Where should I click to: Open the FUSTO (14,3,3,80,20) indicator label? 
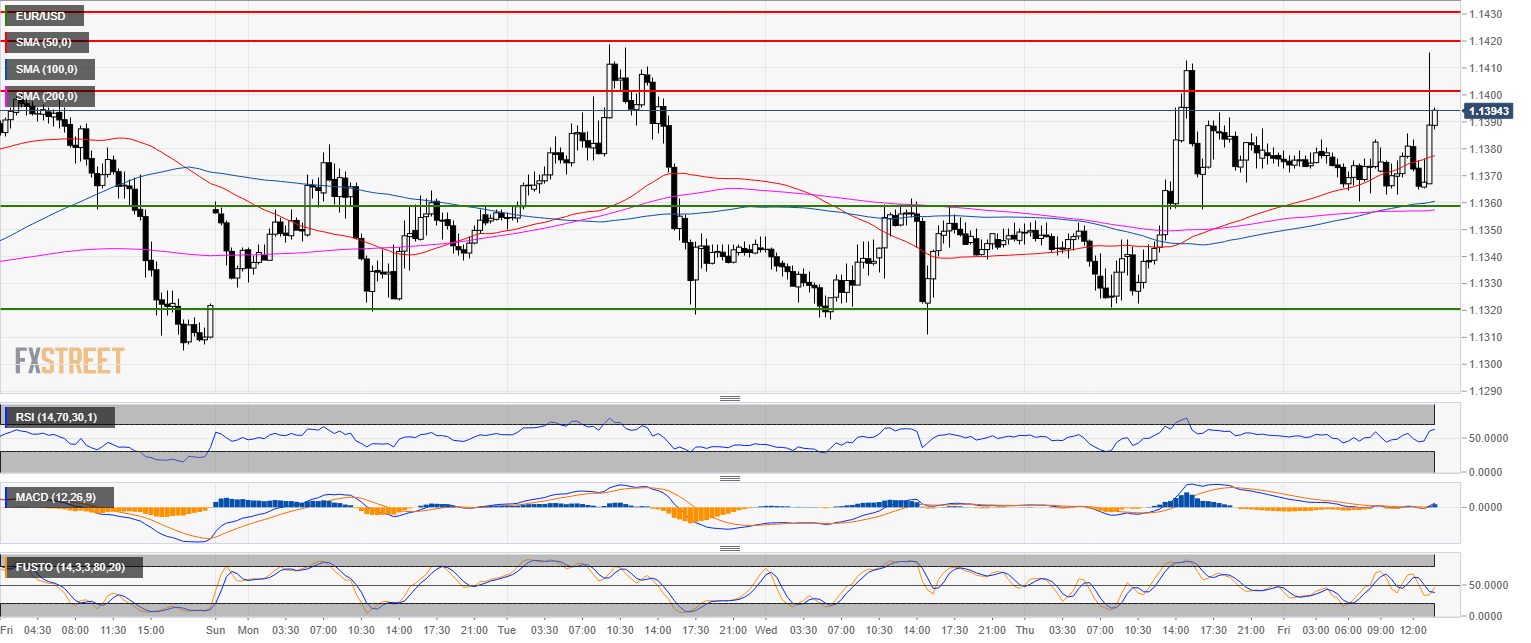pos(72,568)
